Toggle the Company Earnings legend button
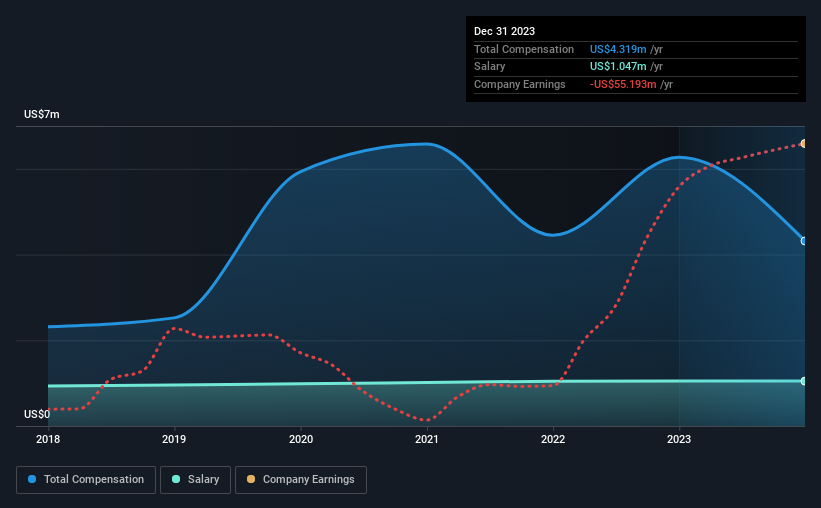 click(301, 480)
